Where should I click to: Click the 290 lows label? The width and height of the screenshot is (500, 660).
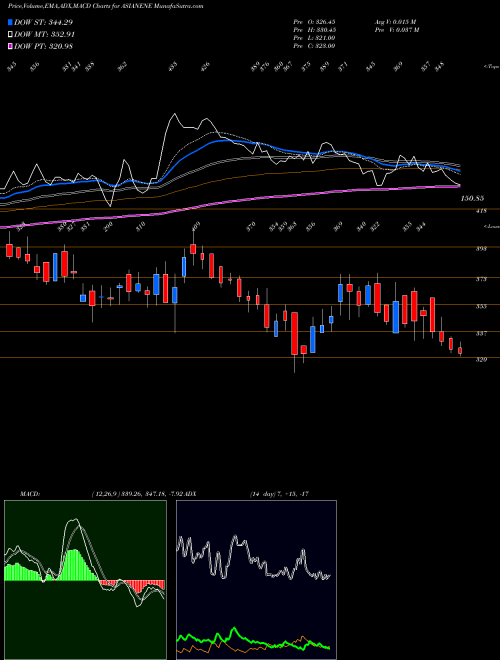(109, 228)
